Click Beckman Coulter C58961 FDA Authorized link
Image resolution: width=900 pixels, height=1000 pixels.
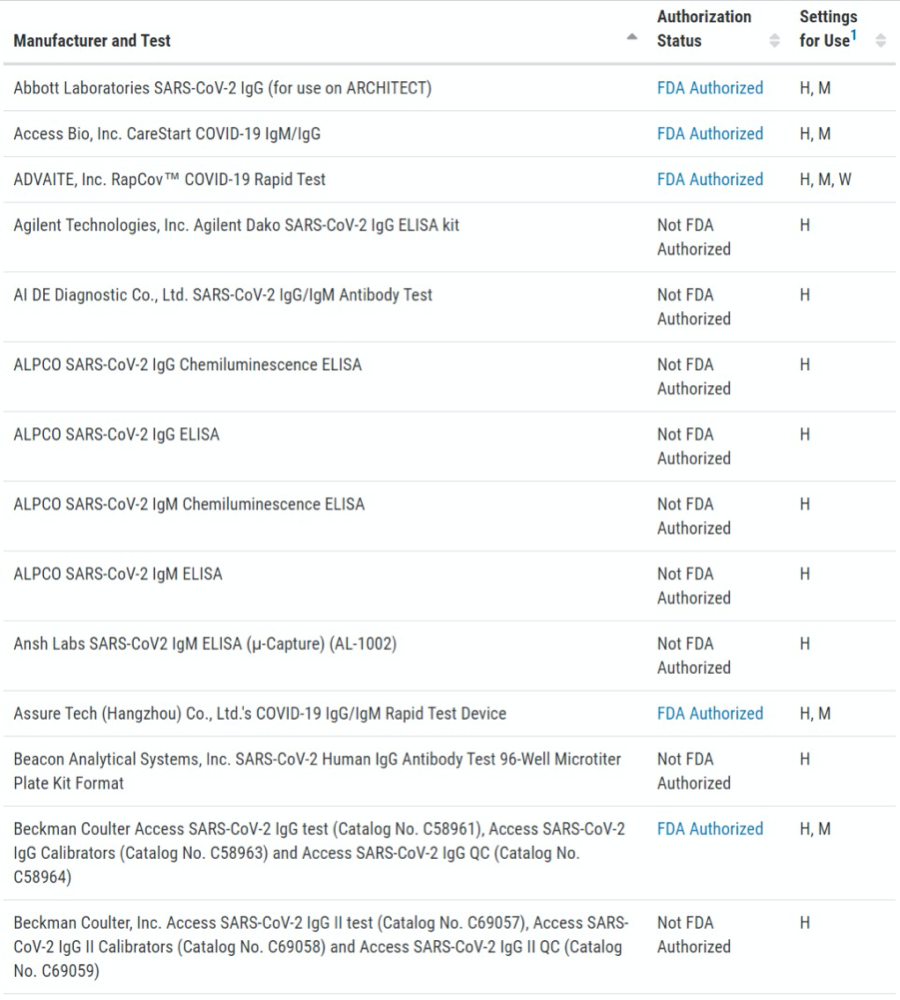(x=709, y=829)
